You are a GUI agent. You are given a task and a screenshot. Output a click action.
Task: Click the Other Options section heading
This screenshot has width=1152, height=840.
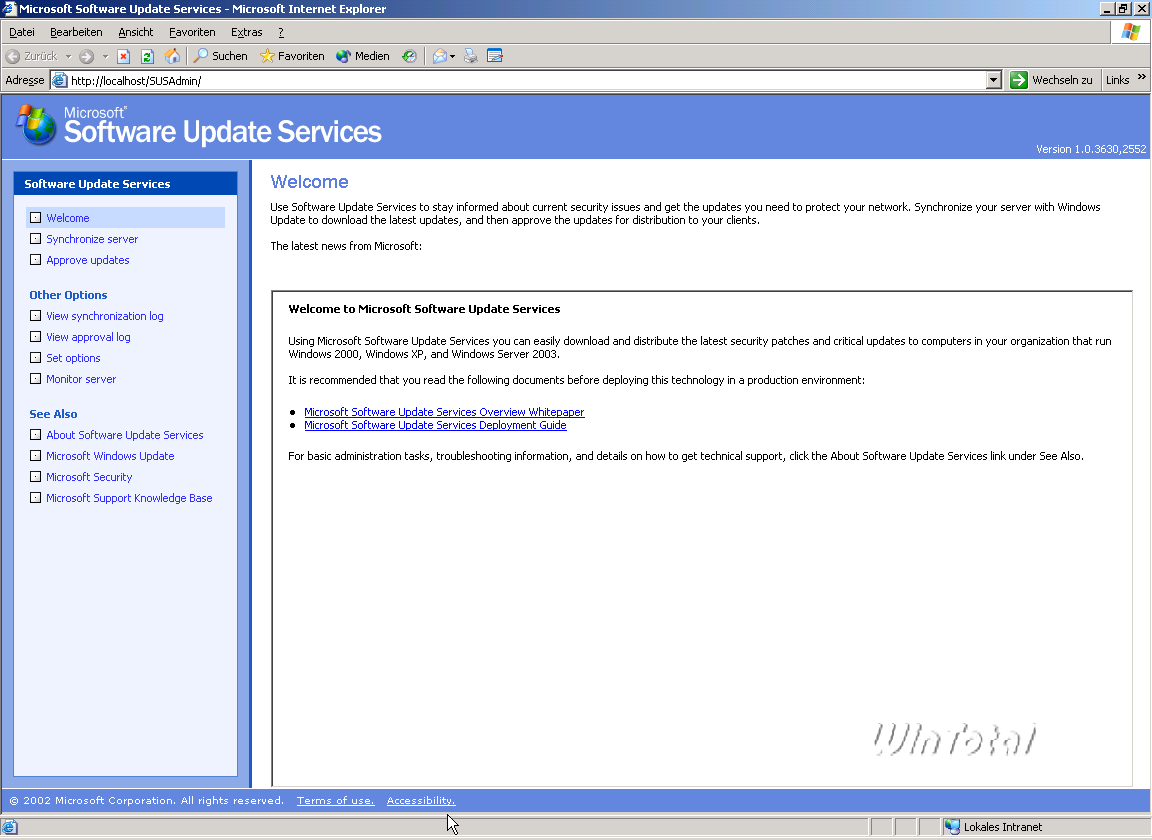pyautogui.click(x=68, y=295)
